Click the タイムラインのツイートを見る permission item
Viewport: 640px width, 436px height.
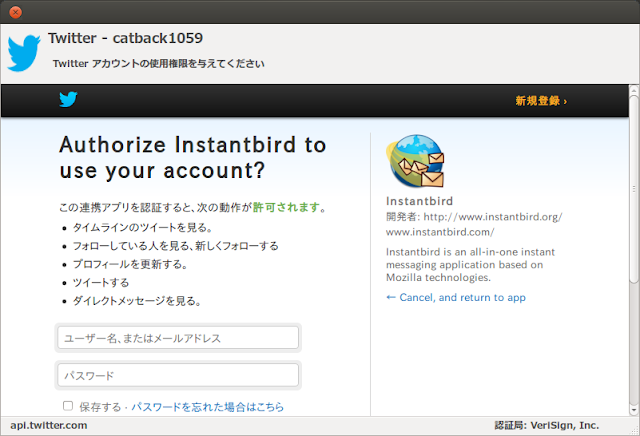(x=142, y=227)
